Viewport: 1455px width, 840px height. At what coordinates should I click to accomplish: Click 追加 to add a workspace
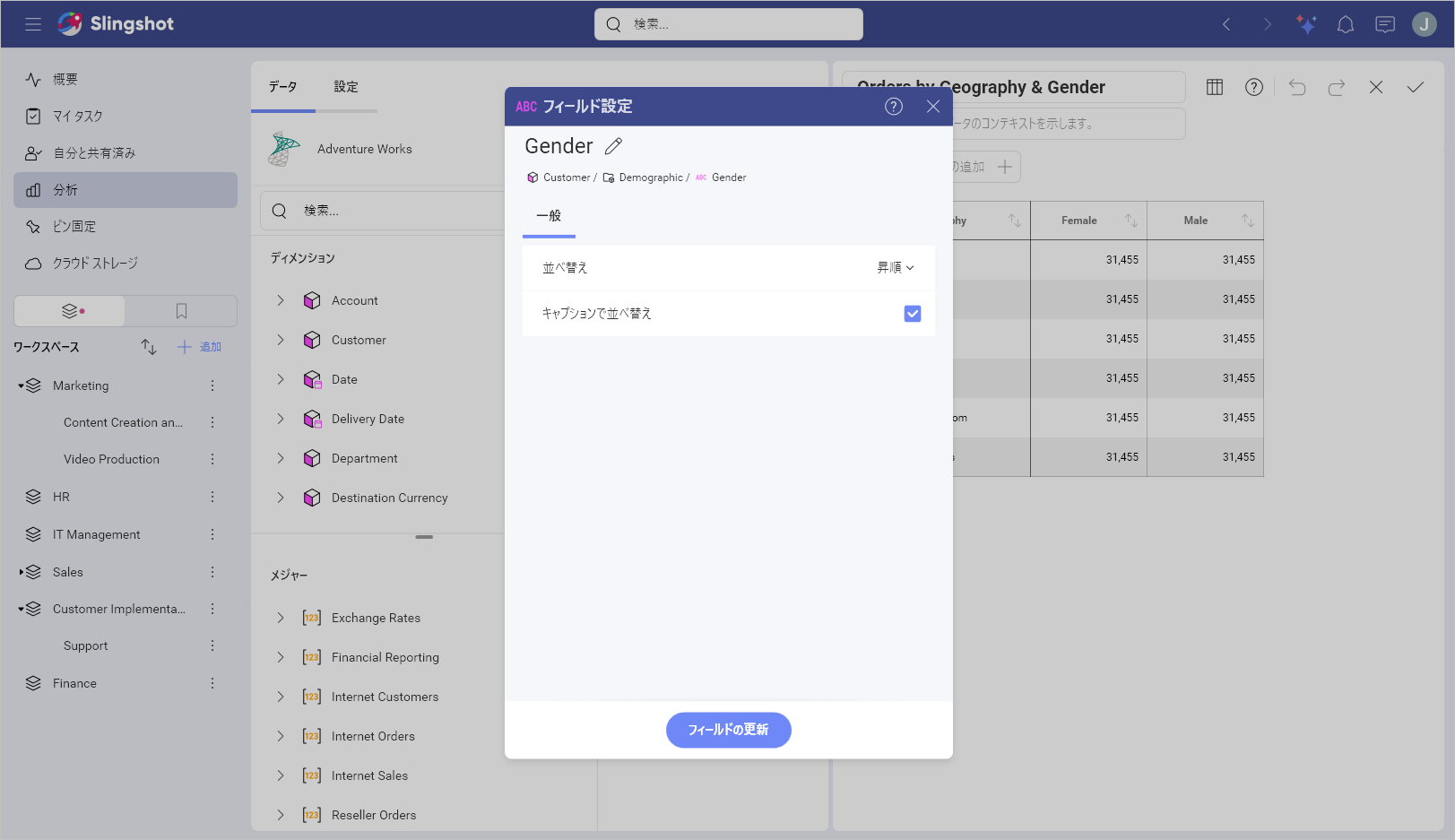[199, 347]
